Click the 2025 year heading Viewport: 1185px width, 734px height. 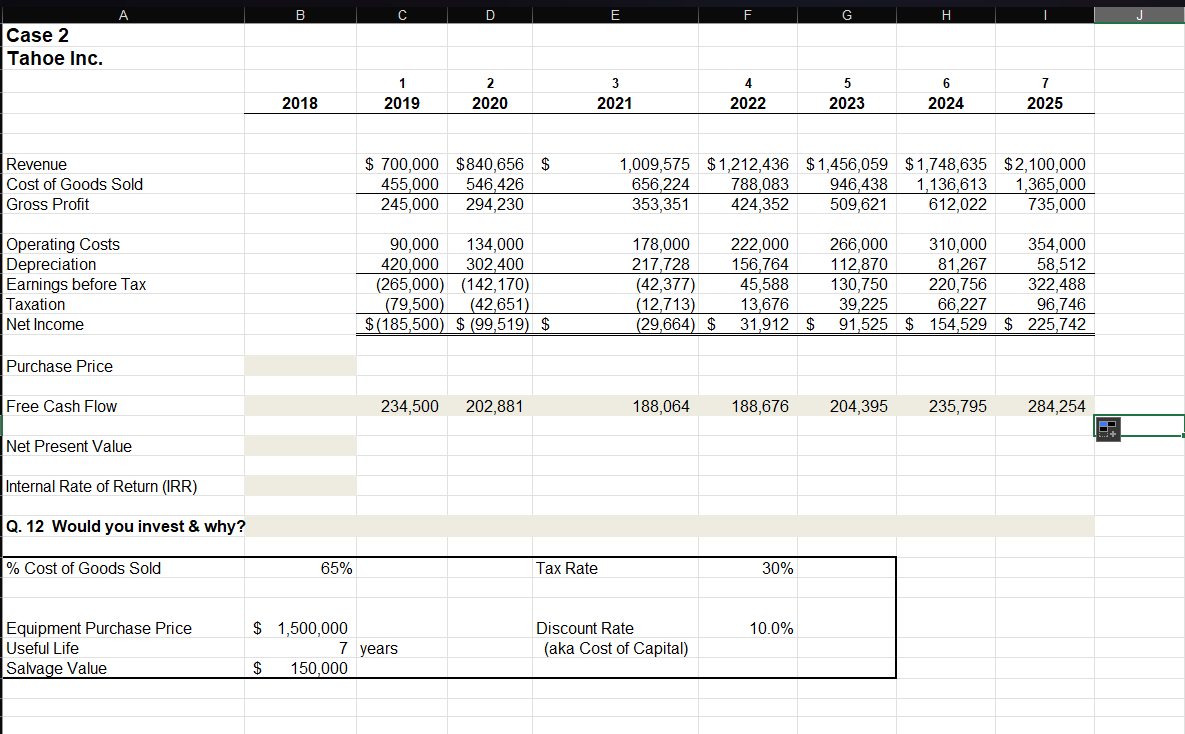[x=1044, y=104]
